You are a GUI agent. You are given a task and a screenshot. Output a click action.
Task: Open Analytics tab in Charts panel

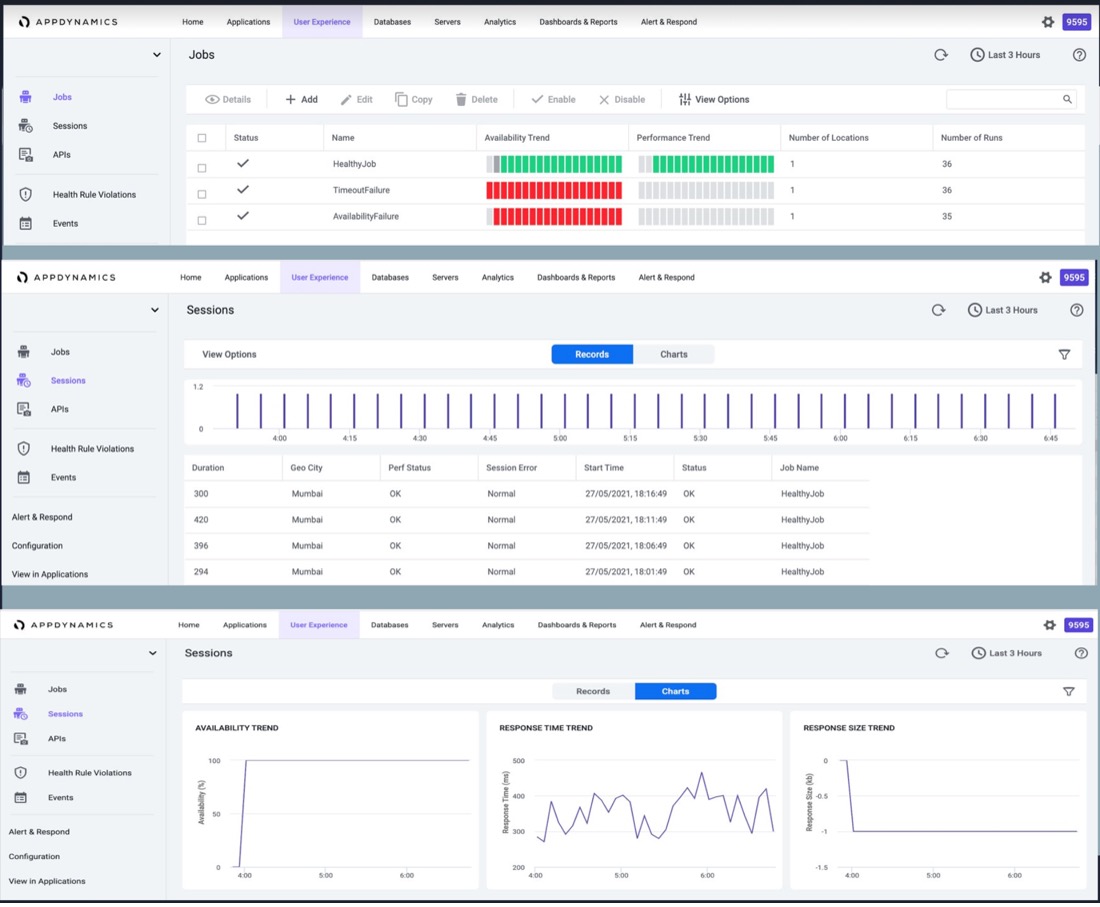click(x=498, y=625)
